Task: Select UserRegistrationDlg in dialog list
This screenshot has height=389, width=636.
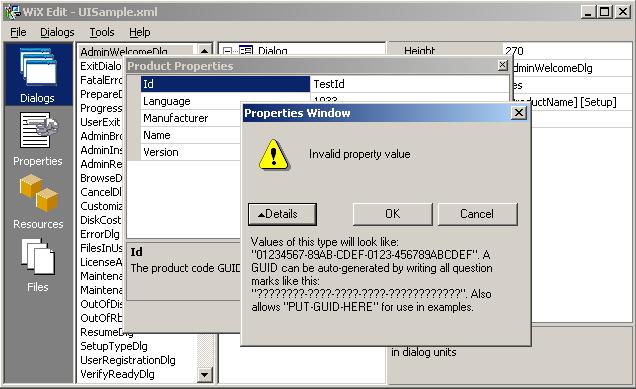Action: 128,360
